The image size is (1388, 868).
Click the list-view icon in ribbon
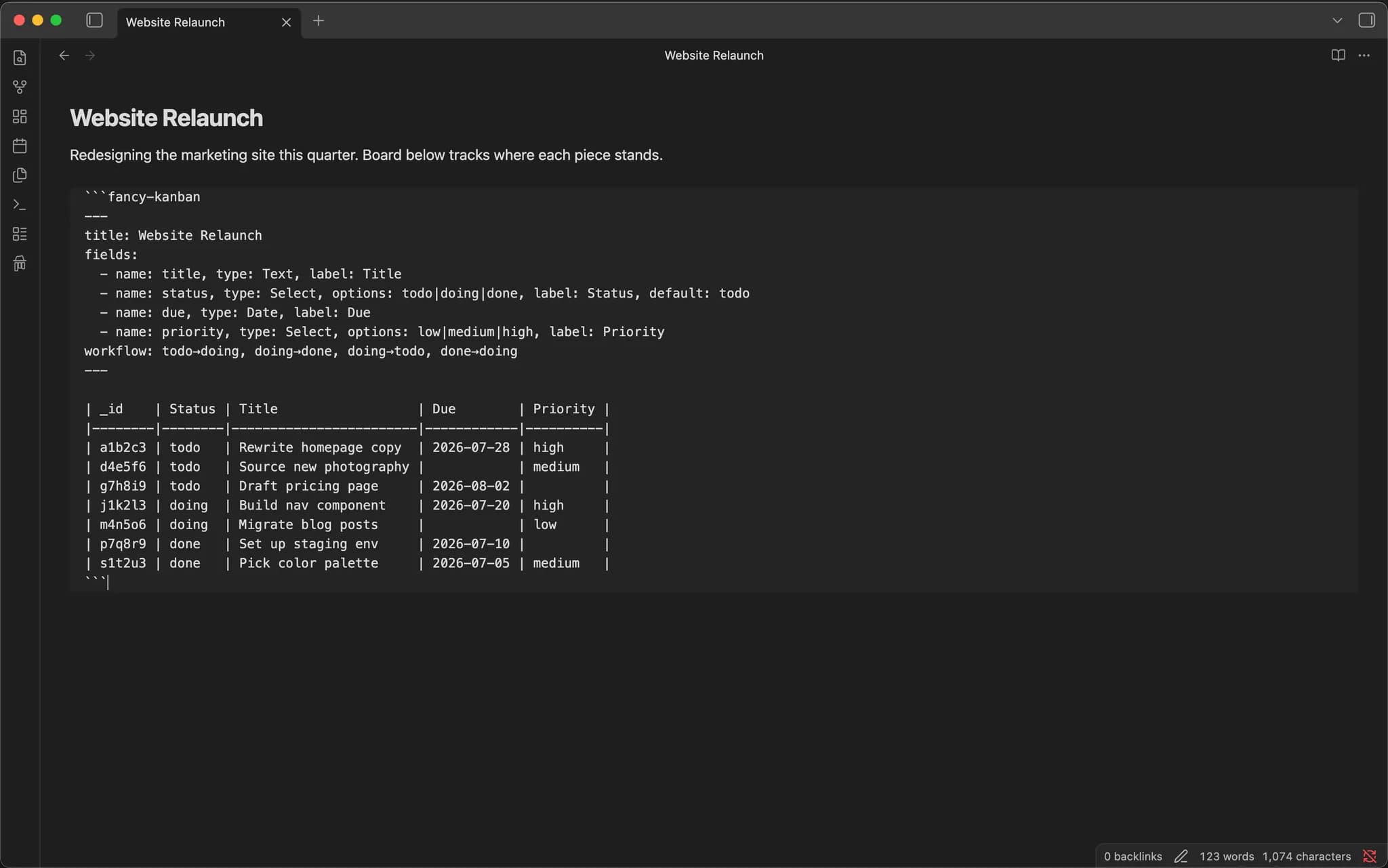click(x=20, y=234)
